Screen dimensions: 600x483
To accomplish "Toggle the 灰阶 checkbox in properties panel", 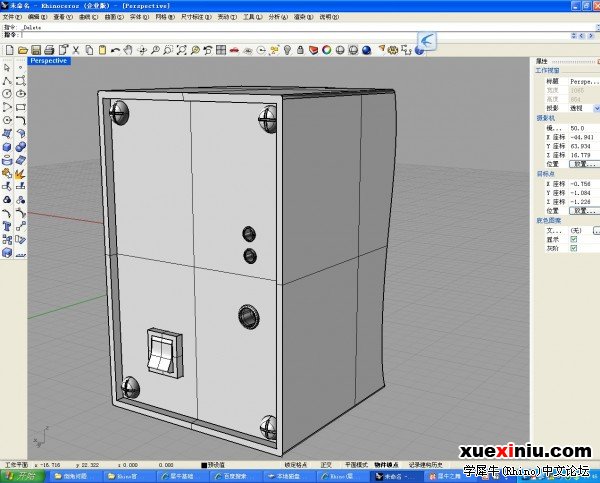I will click(574, 248).
